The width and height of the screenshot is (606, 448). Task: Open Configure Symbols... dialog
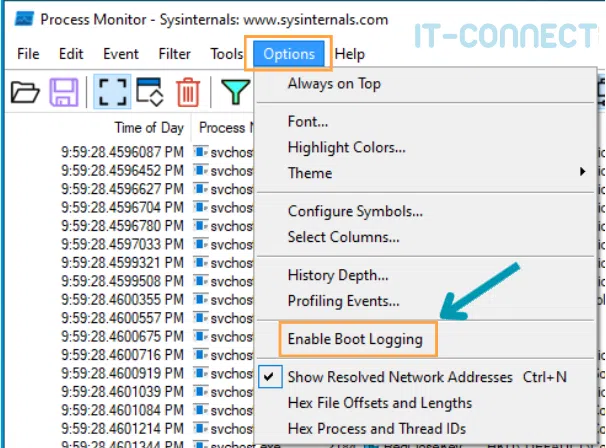coord(425,211)
